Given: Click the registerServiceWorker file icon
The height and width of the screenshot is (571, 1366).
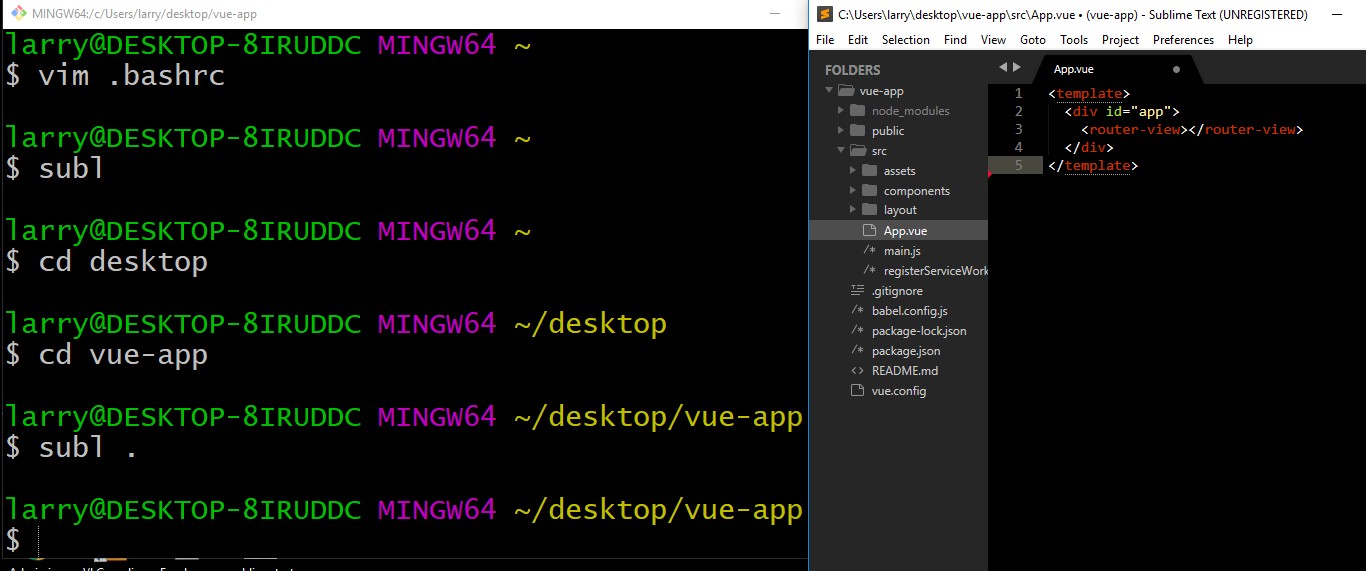Looking at the screenshot, I should click(869, 270).
